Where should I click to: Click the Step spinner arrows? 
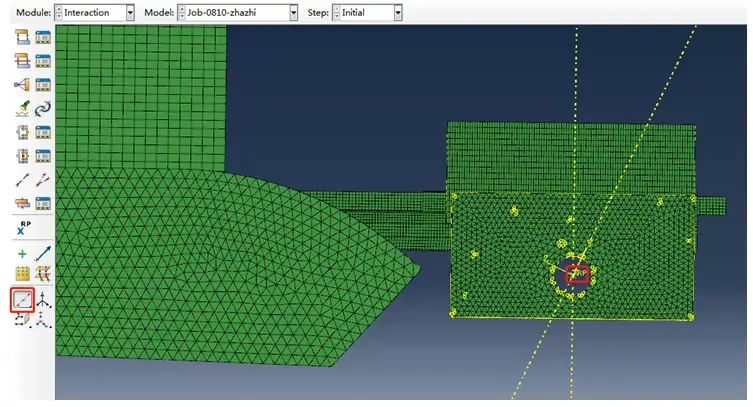(x=336, y=12)
